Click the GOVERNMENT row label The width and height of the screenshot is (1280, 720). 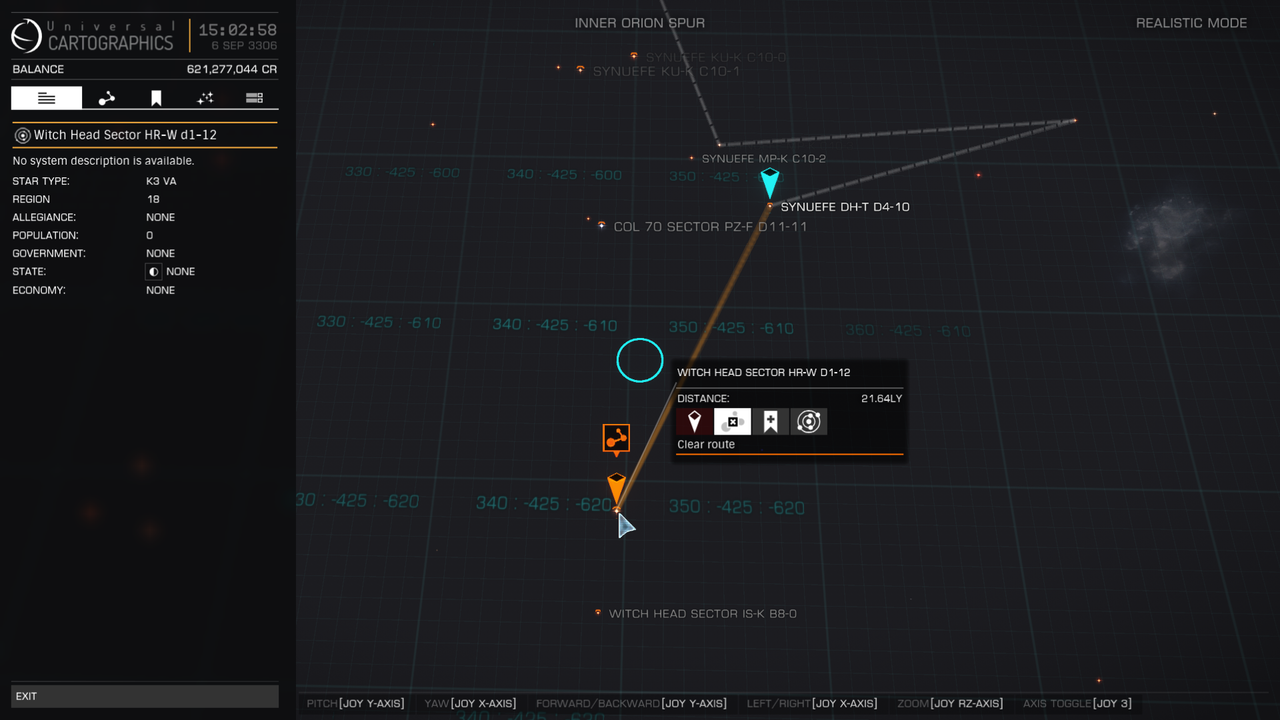45,254
